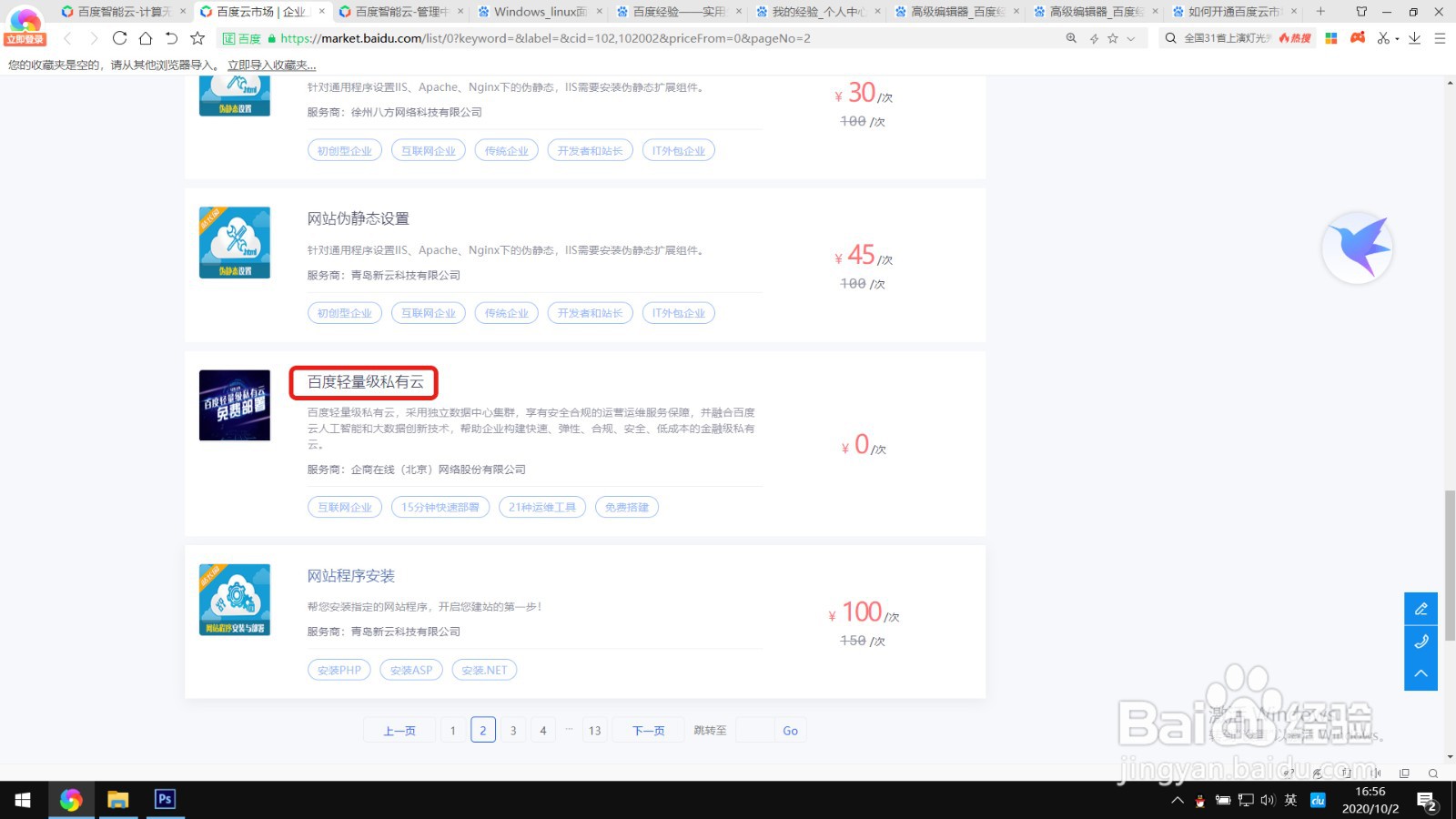1456x819 pixels.
Task: Select the 21种运维工具 tag
Action: click(x=542, y=507)
